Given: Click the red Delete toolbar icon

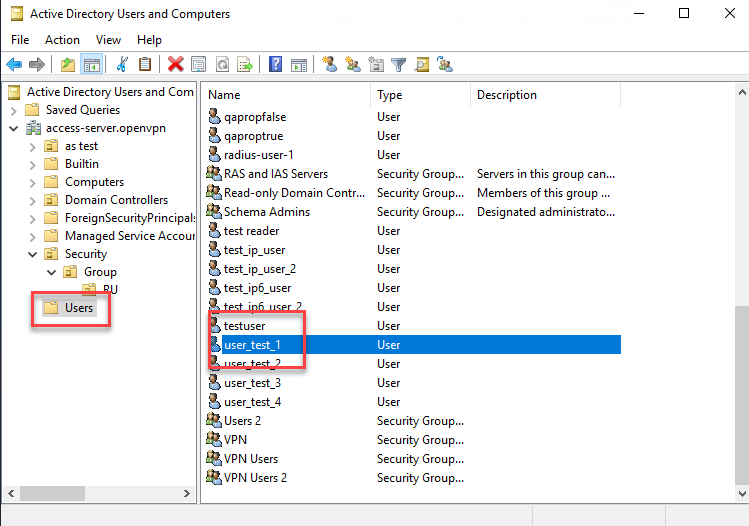Looking at the screenshot, I should click(175, 65).
